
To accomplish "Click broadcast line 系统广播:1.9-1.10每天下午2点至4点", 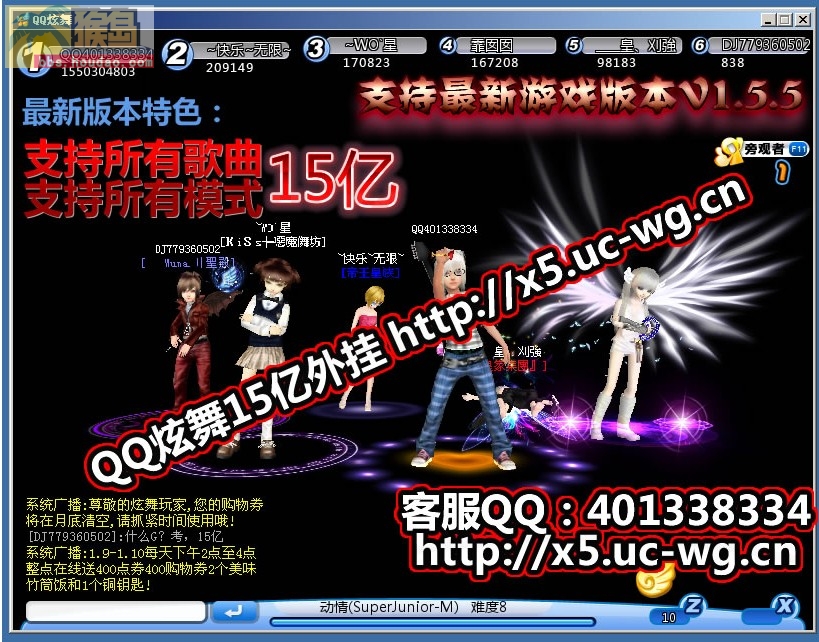I will pos(141,553).
